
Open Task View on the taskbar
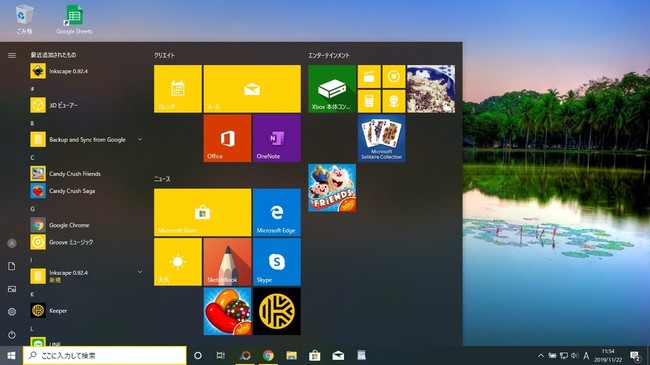click(221, 355)
